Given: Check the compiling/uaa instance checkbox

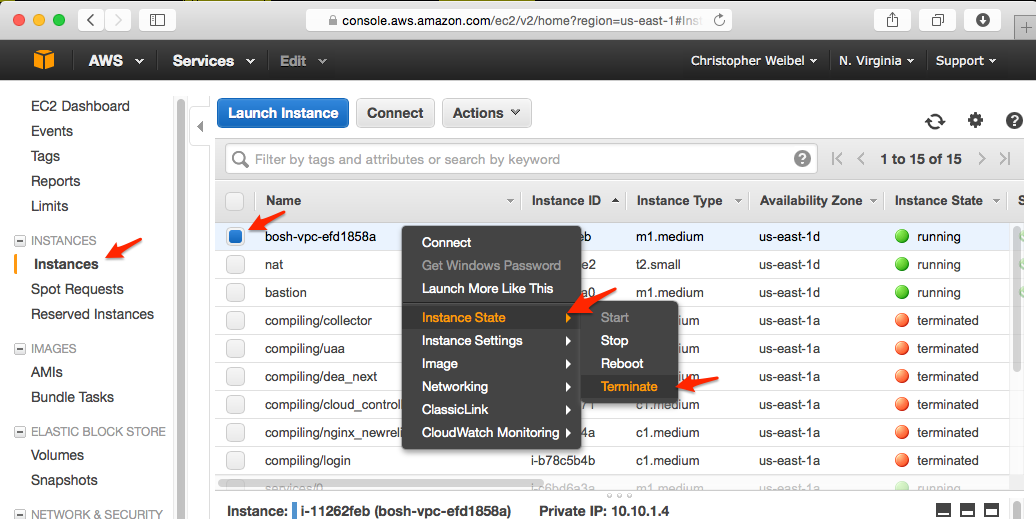Looking at the screenshot, I should [235, 349].
